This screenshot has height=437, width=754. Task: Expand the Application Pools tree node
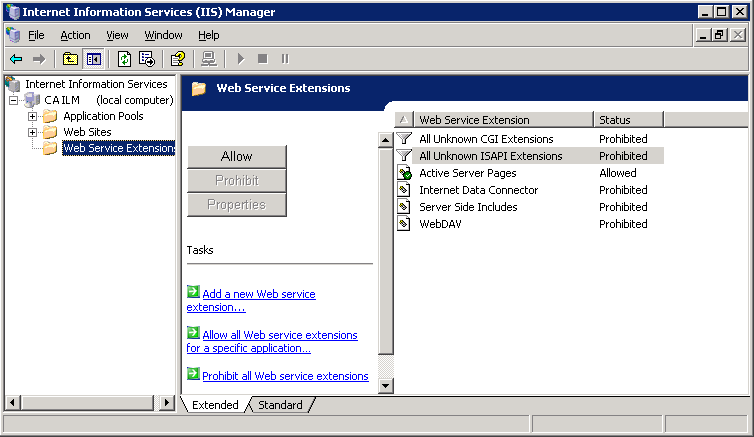click(x=32, y=116)
